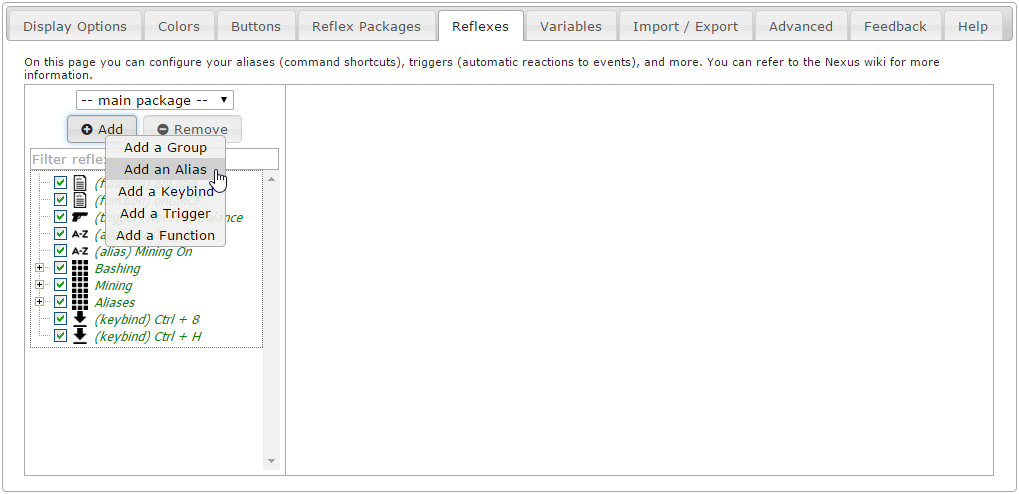The height and width of the screenshot is (494, 1019).
Task: Open the main package dropdown
Action: click(x=155, y=100)
